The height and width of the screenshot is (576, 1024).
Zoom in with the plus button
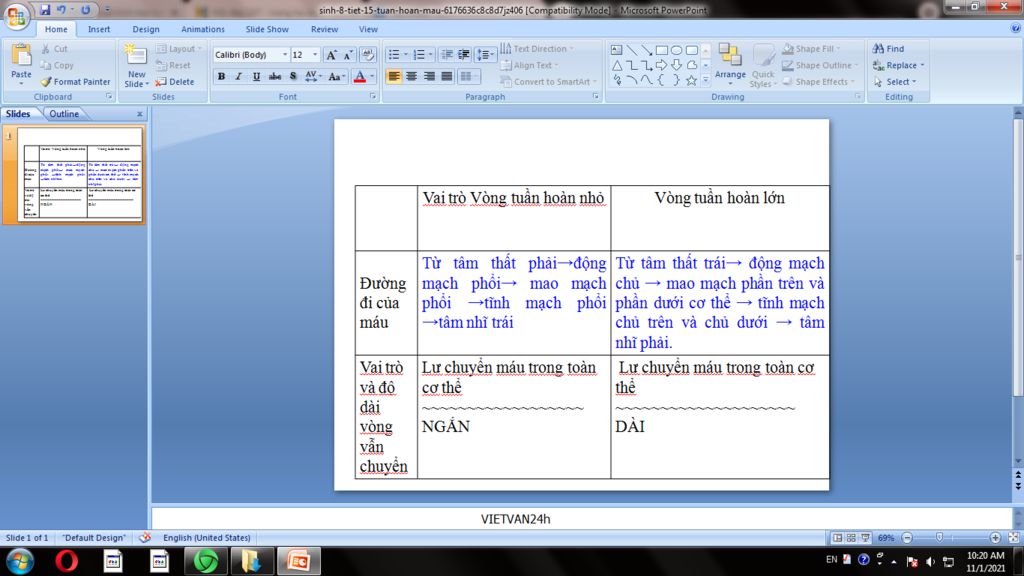(x=995, y=537)
